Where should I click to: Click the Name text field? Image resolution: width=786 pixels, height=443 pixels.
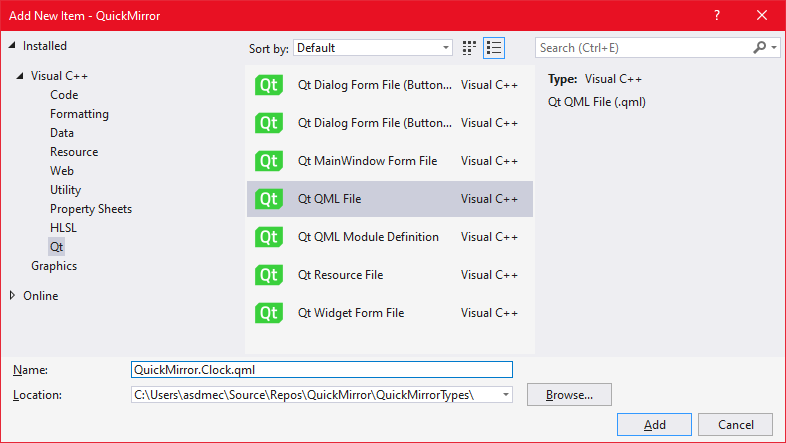point(321,370)
